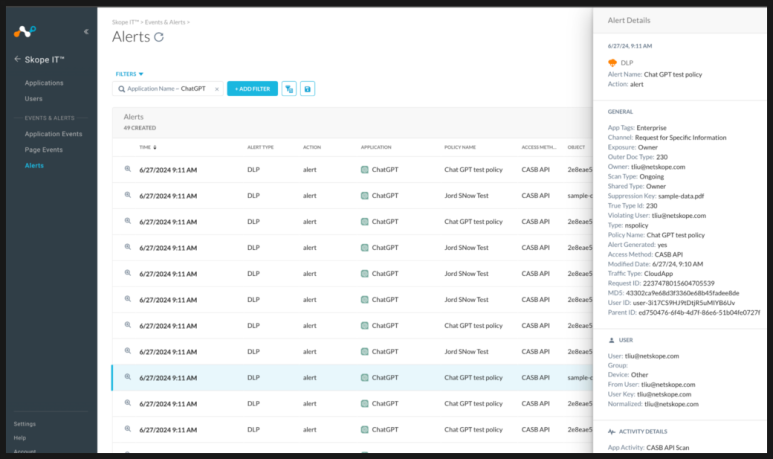
Task: Click the POLICY NAME column header
Action: 460,147
